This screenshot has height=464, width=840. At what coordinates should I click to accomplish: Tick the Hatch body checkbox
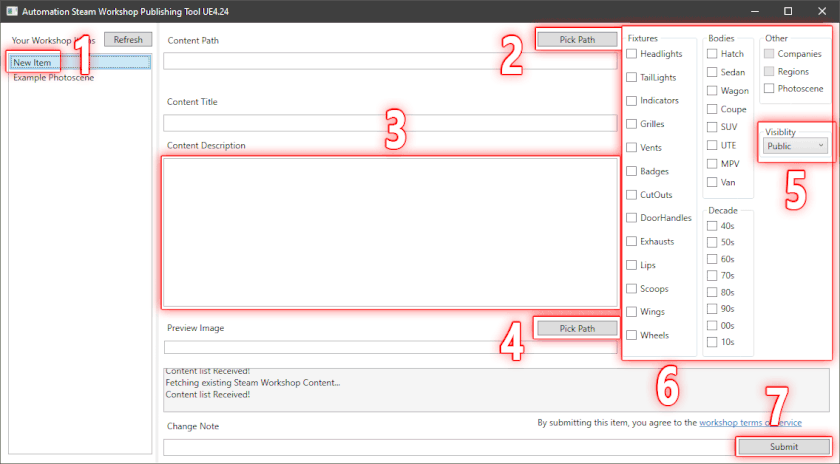tap(712, 54)
